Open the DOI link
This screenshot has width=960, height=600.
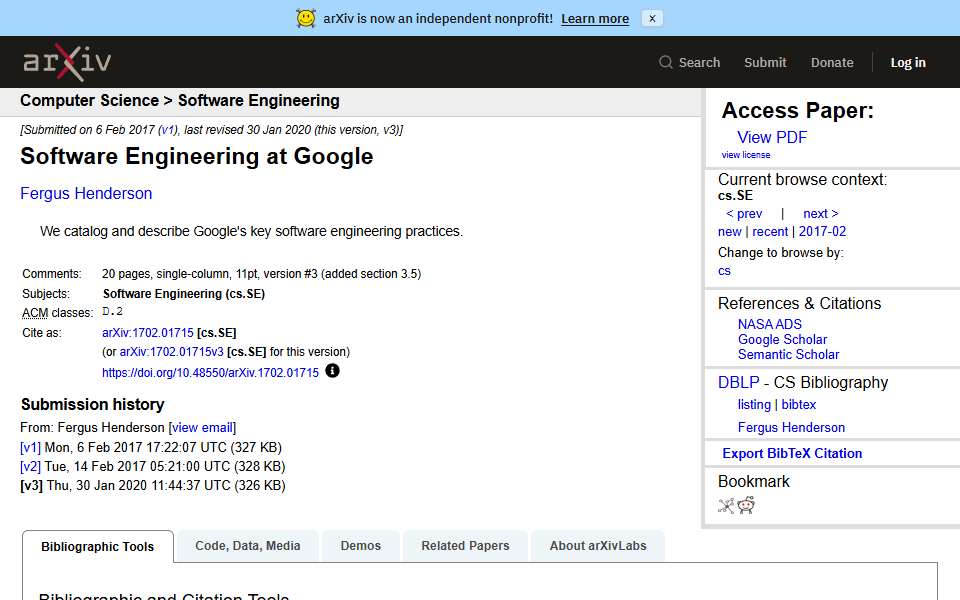[x=211, y=372]
